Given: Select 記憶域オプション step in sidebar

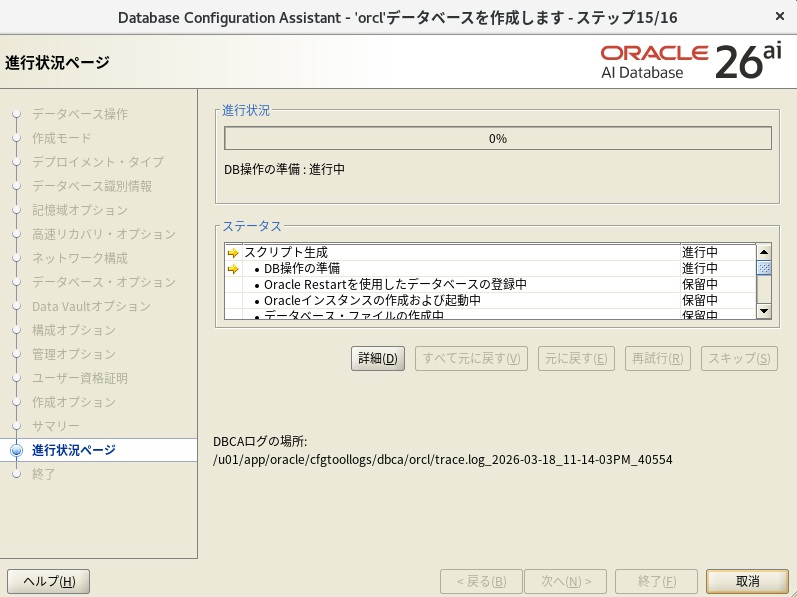Looking at the screenshot, I should pyautogui.click(x=80, y=210).
